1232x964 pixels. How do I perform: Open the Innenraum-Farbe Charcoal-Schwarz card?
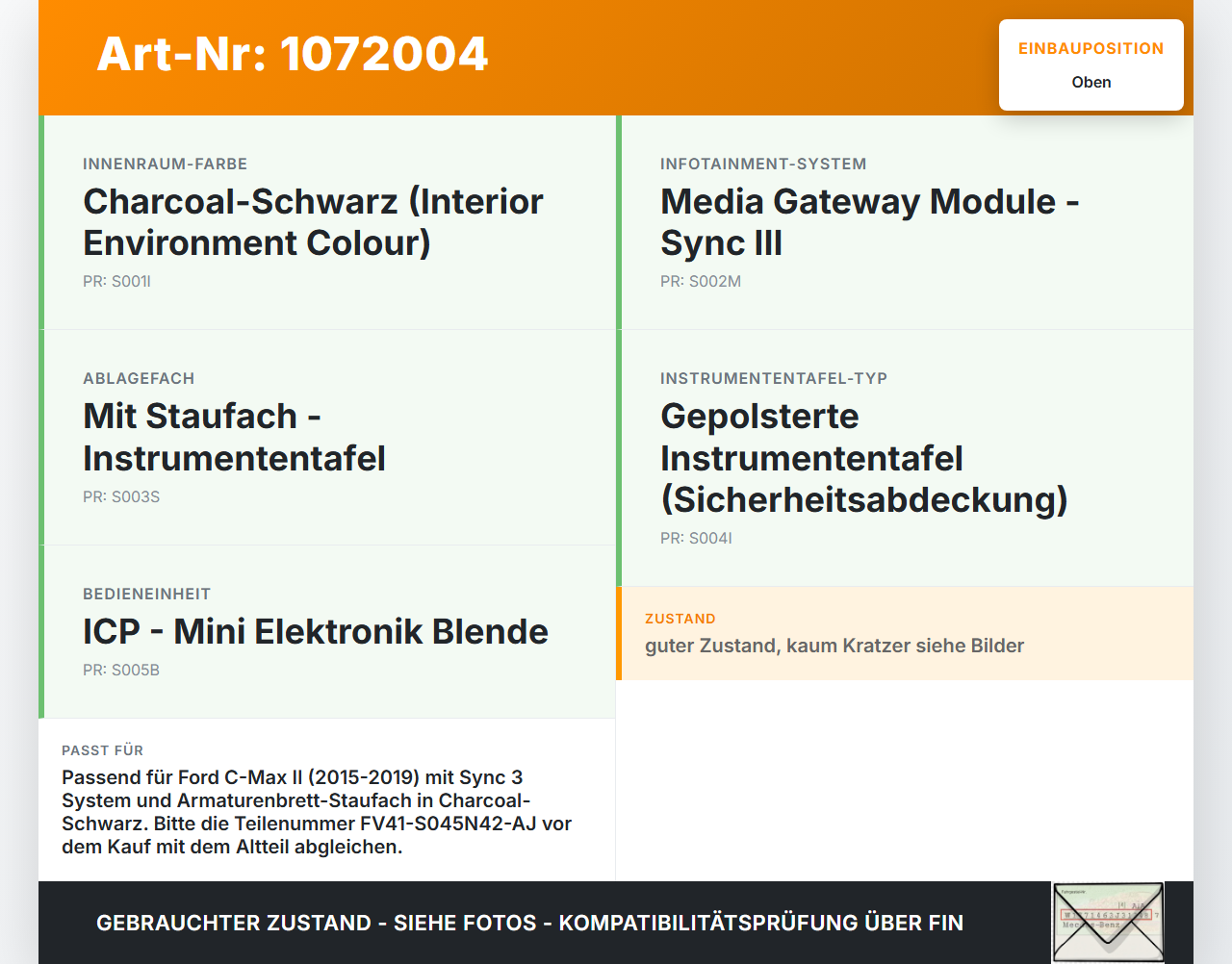327,222
